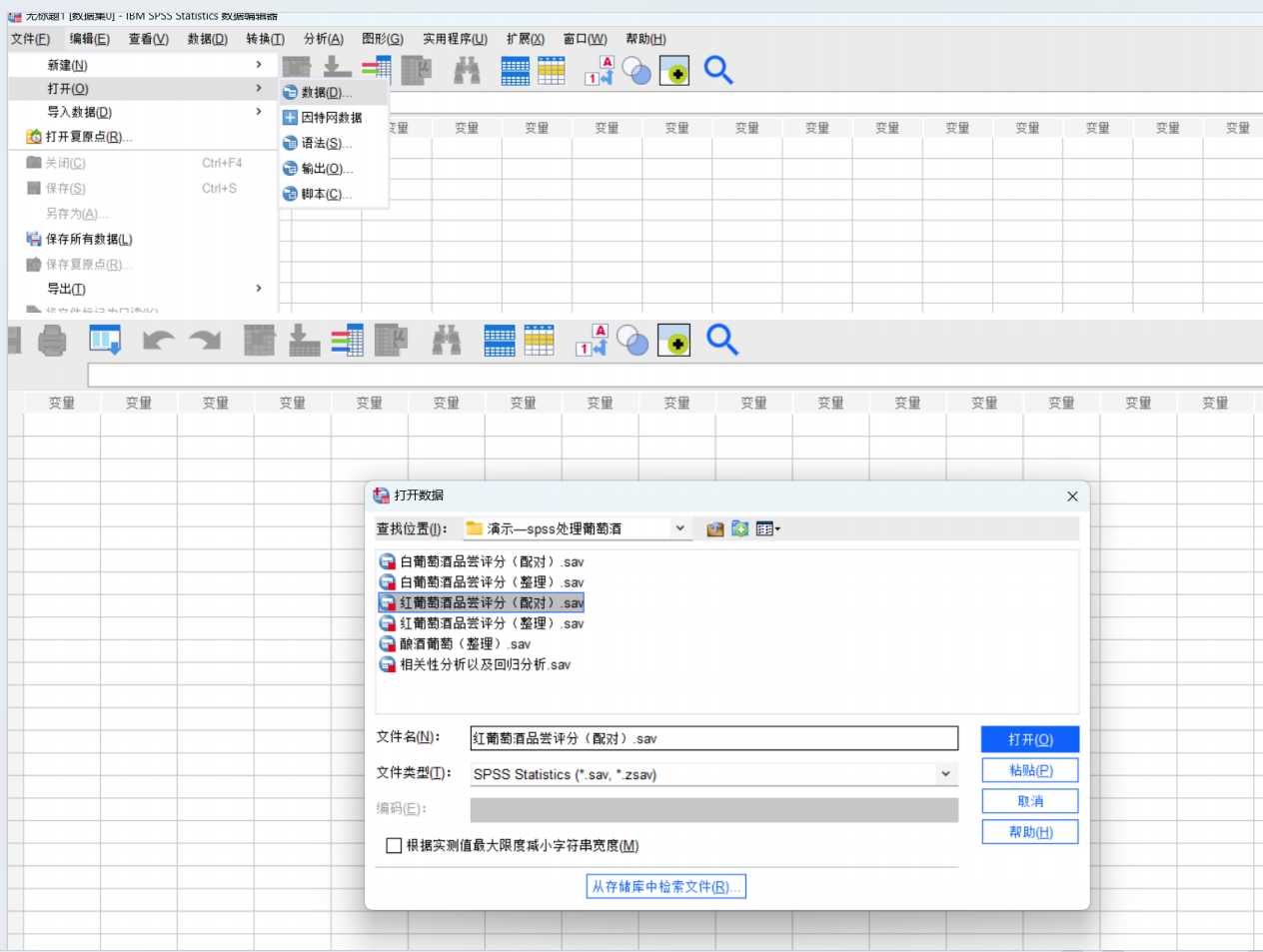Viewport: 1263px width, 952px height.
Task: Click the Go to Variable icon in lower toolbar
Action: 305,341
